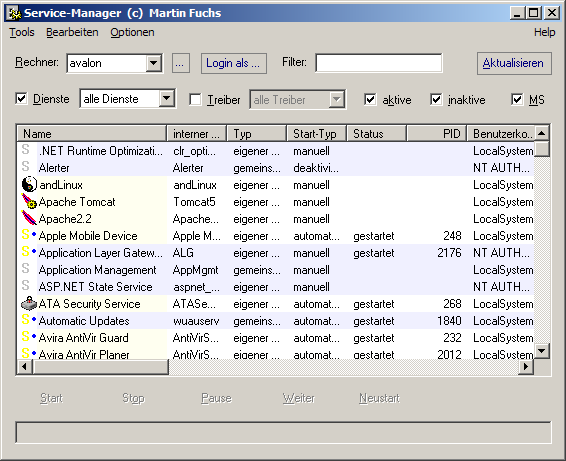Focus the Filter input field
566x461 pixels.
pos(379,63)
